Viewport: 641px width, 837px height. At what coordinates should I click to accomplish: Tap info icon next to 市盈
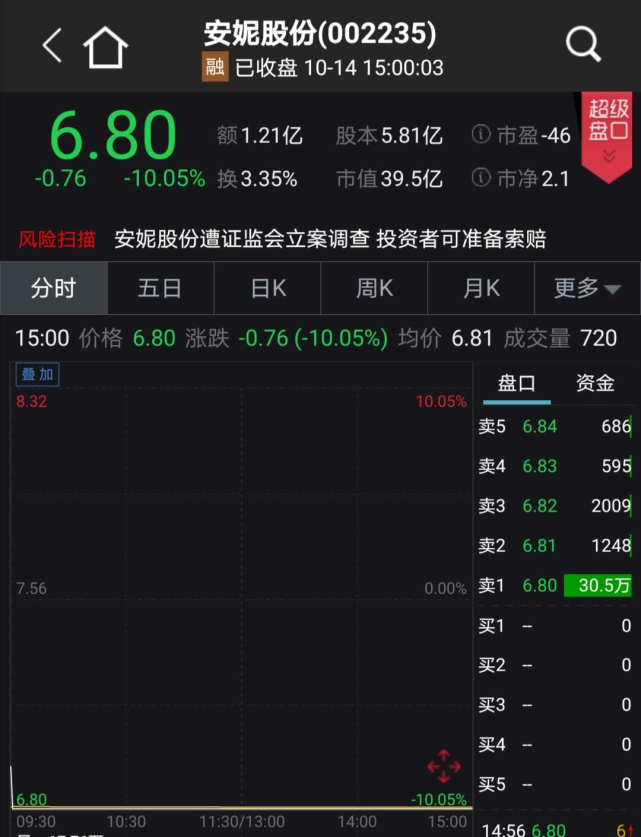[481, 134]
